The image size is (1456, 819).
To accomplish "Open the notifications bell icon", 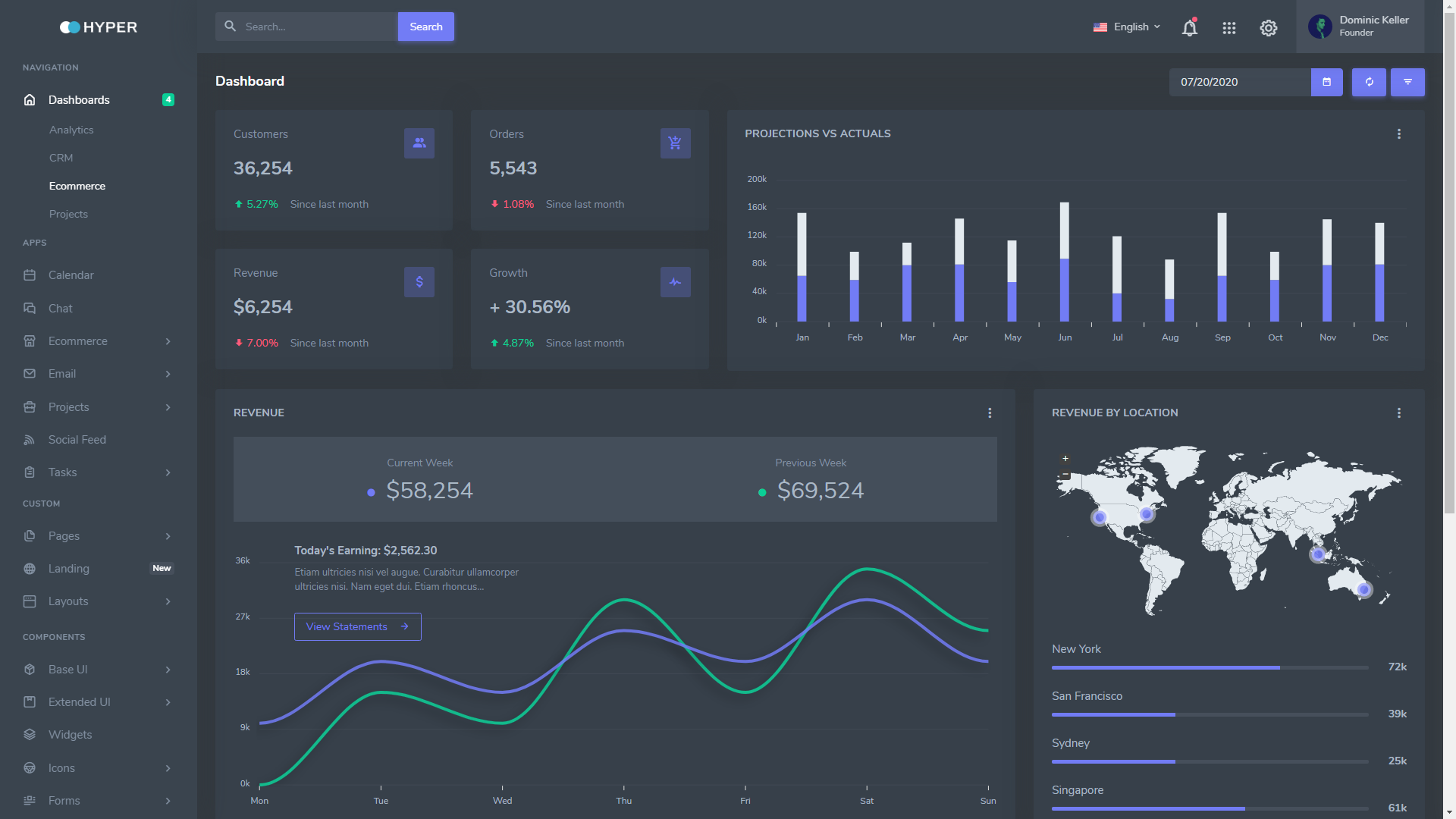I will (1189, 28).
